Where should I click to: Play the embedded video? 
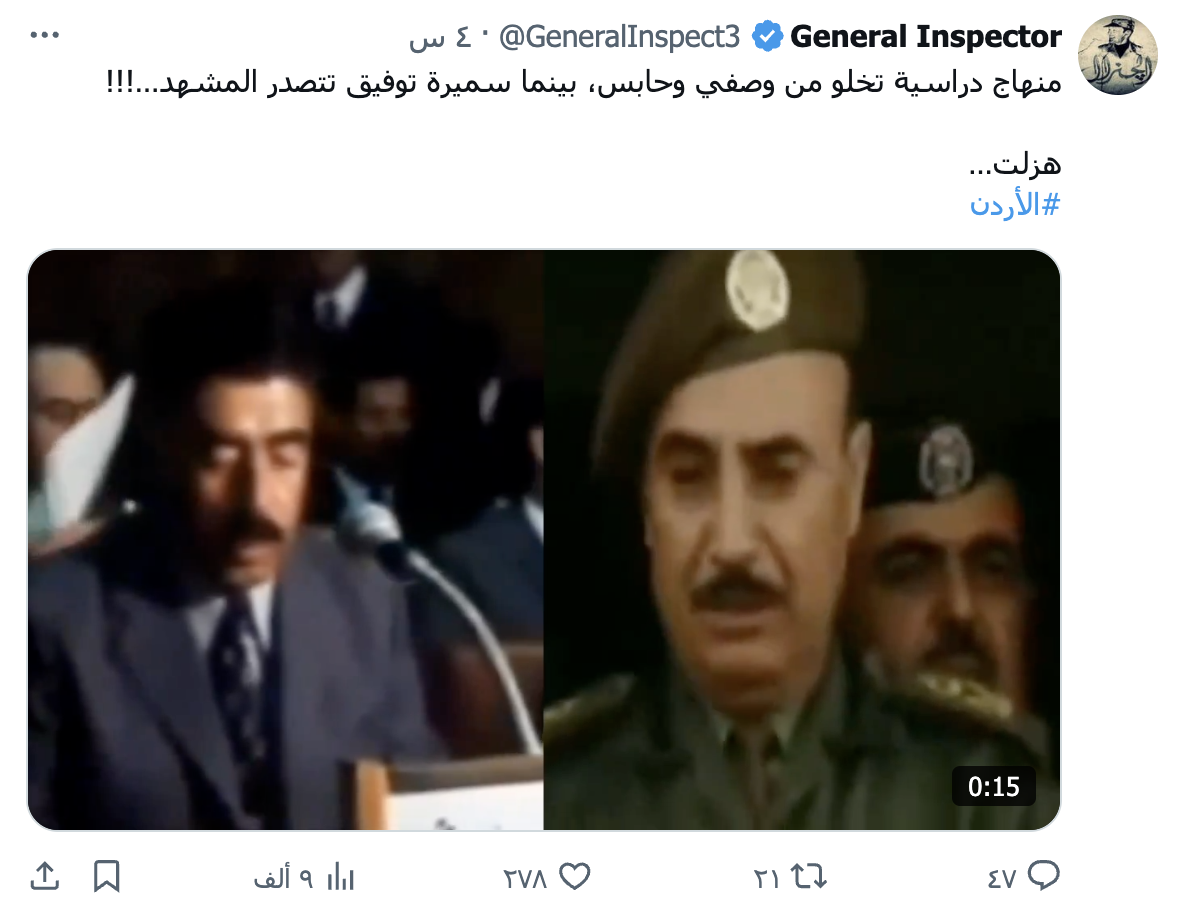544,540
